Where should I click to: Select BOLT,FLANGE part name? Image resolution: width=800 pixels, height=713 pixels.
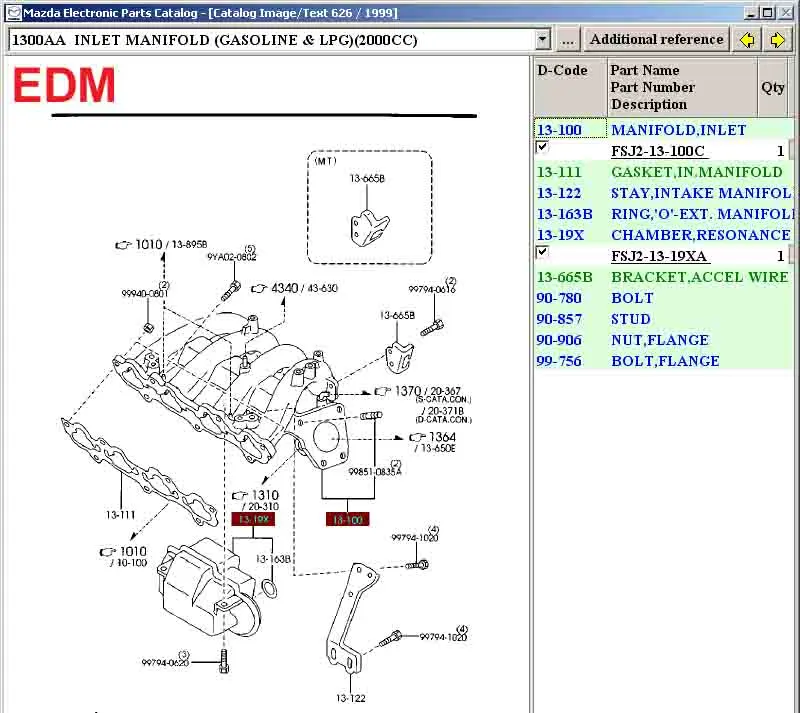[x=665, y=361]
